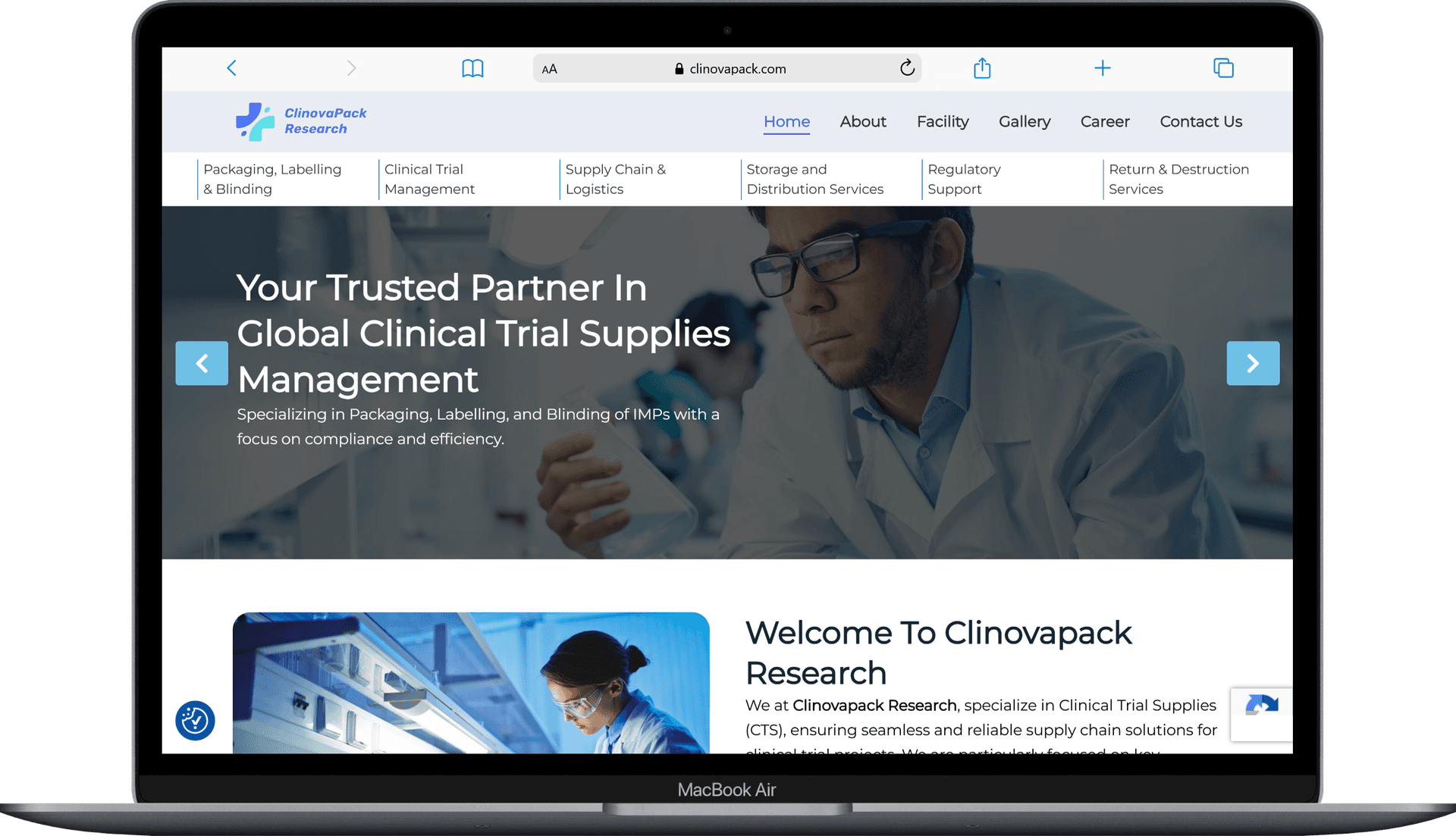Show all tabs overview icon
This screenshot has height=836, width=1456.
pos(1223,68)
